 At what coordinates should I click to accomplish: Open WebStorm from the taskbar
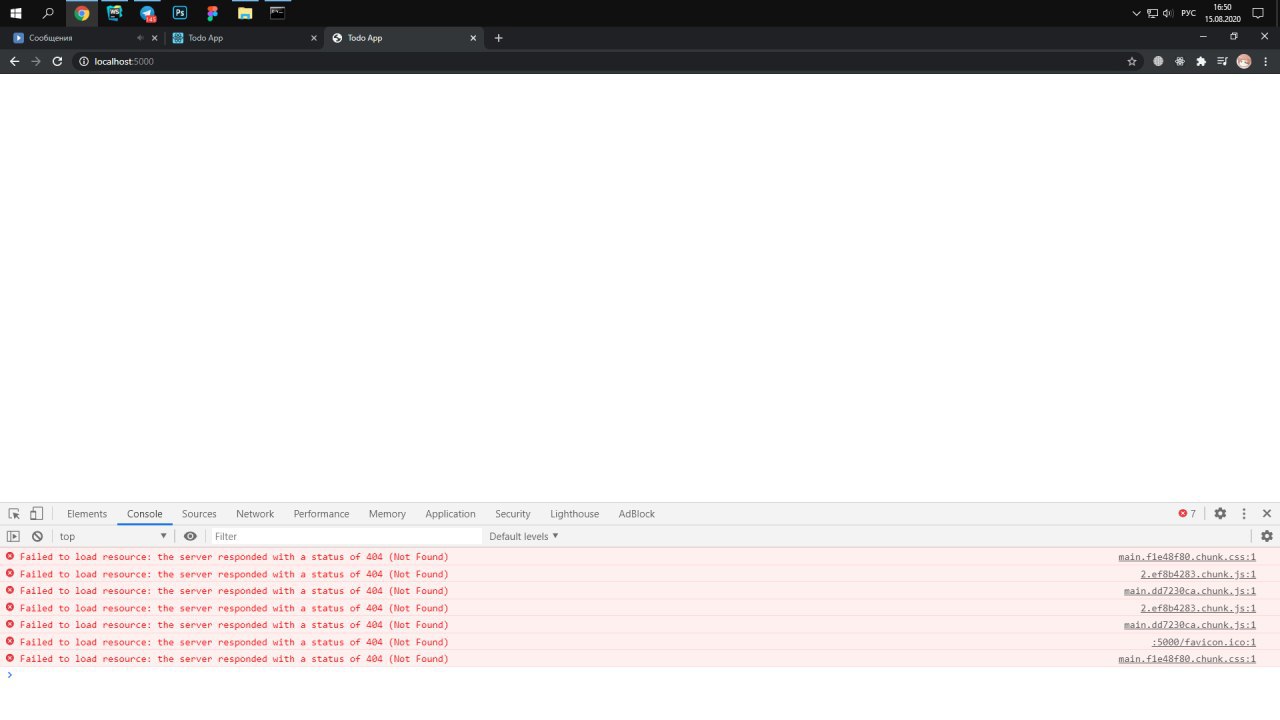pyautogui.click(x=114, y=13)
